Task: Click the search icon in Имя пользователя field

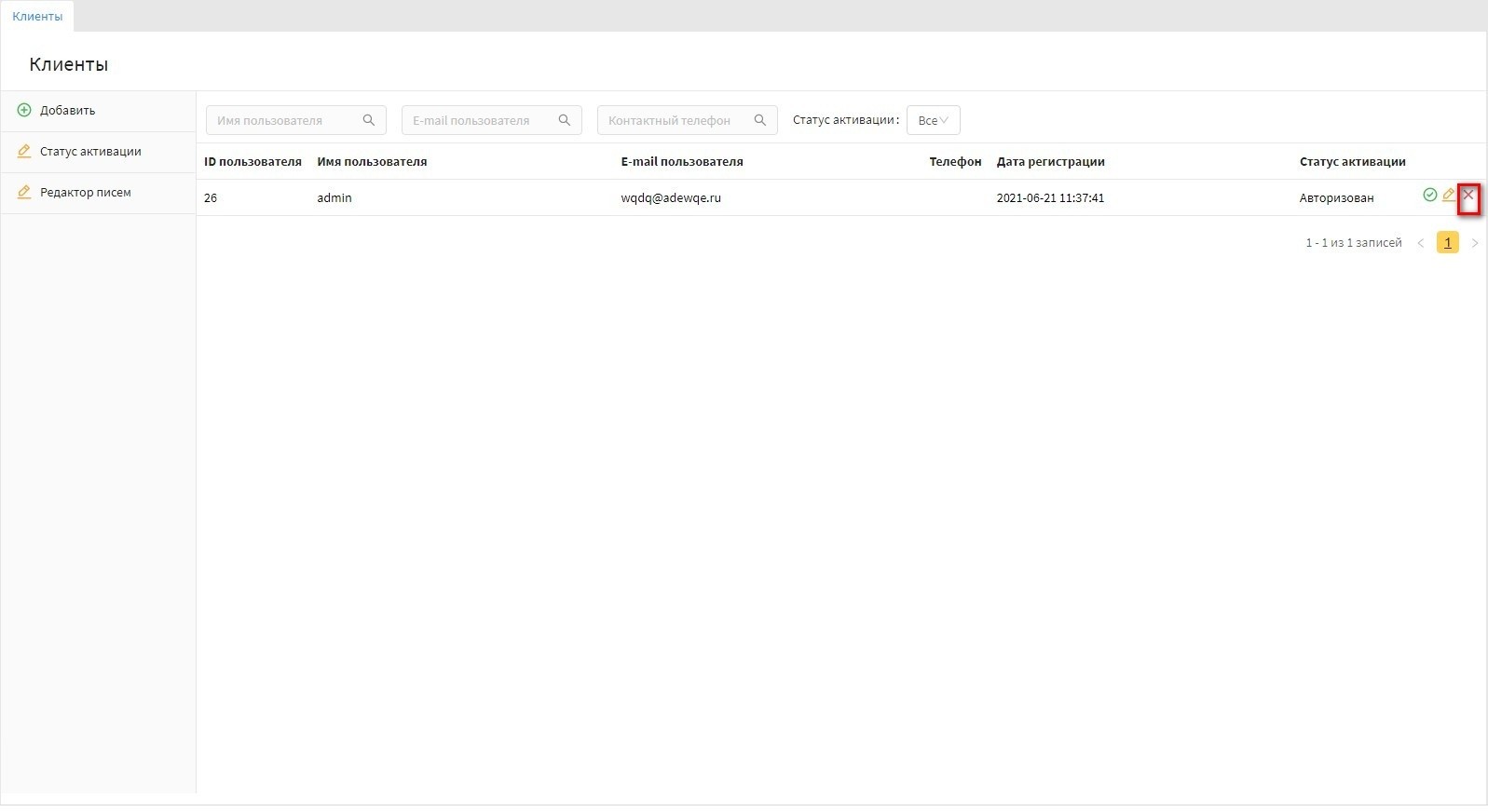Action: coord(369,120)
